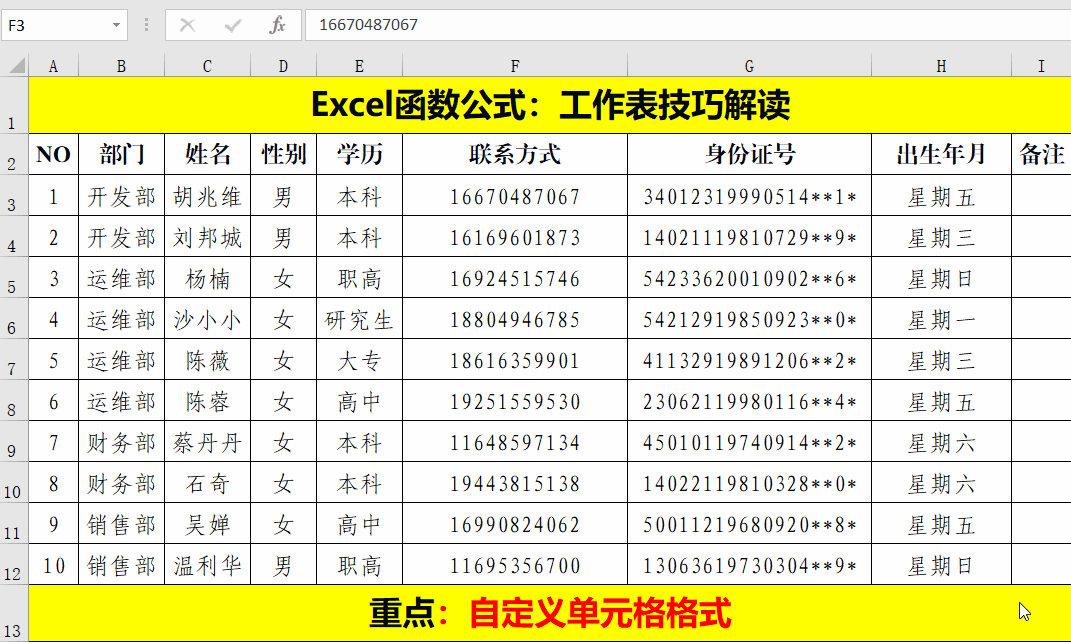The height and width of the screenshot is (642, 1071).
Task: Select column E header
Action: (x=359, y=66)
